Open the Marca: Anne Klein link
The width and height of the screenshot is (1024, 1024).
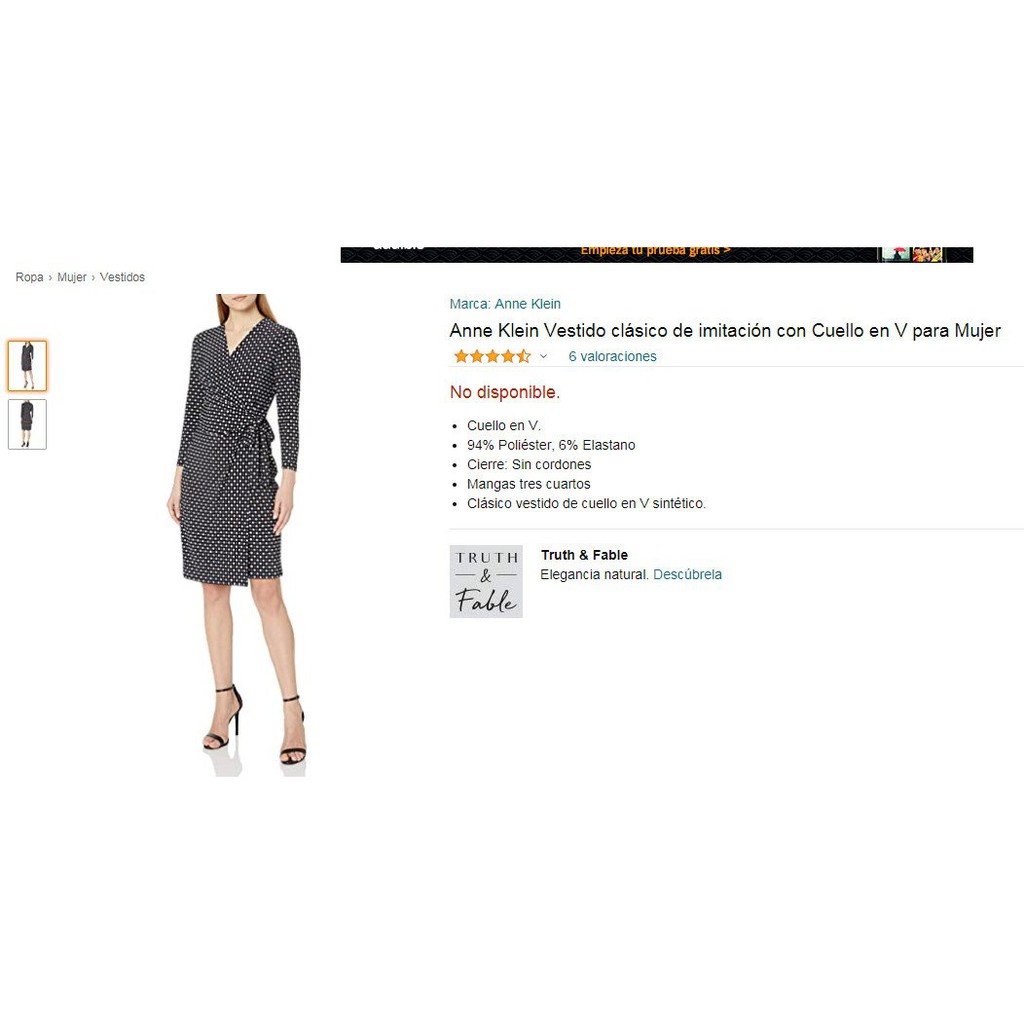(505, 304)
